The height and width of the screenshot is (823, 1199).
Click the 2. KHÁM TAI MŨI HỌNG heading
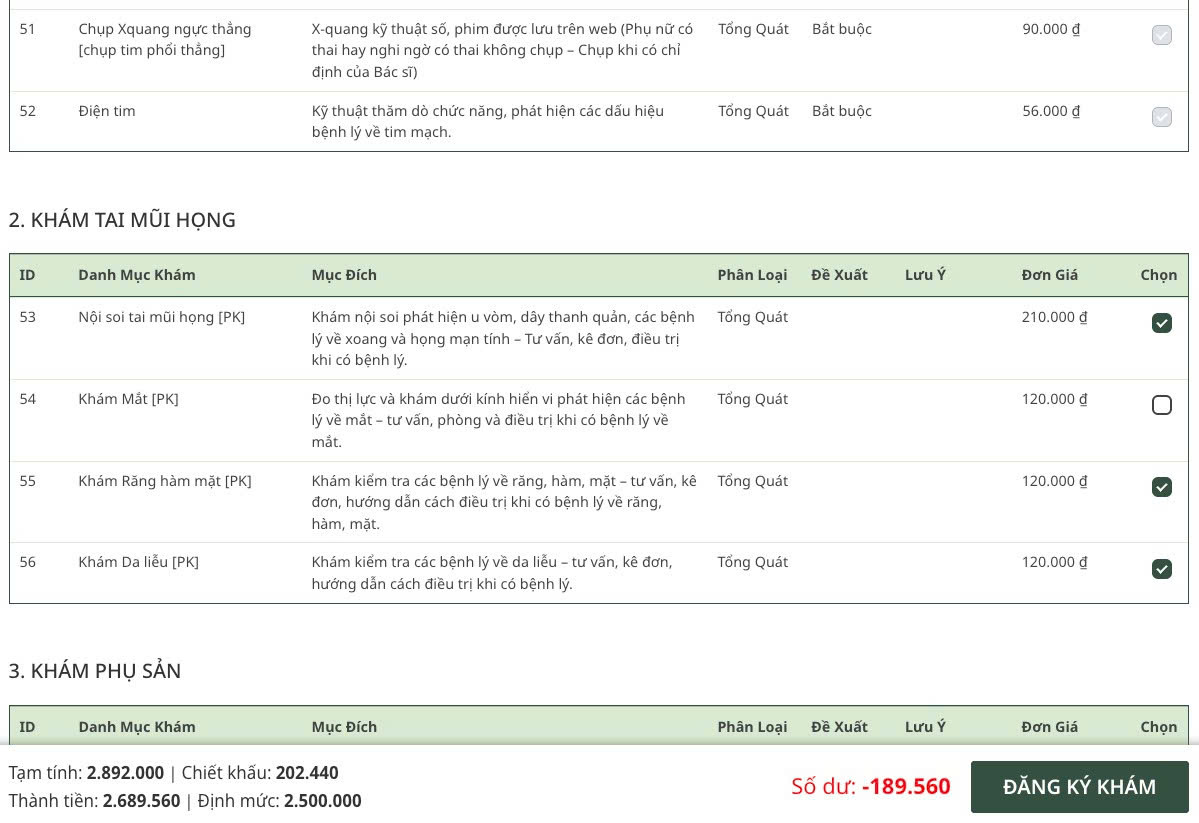[122, 220]
